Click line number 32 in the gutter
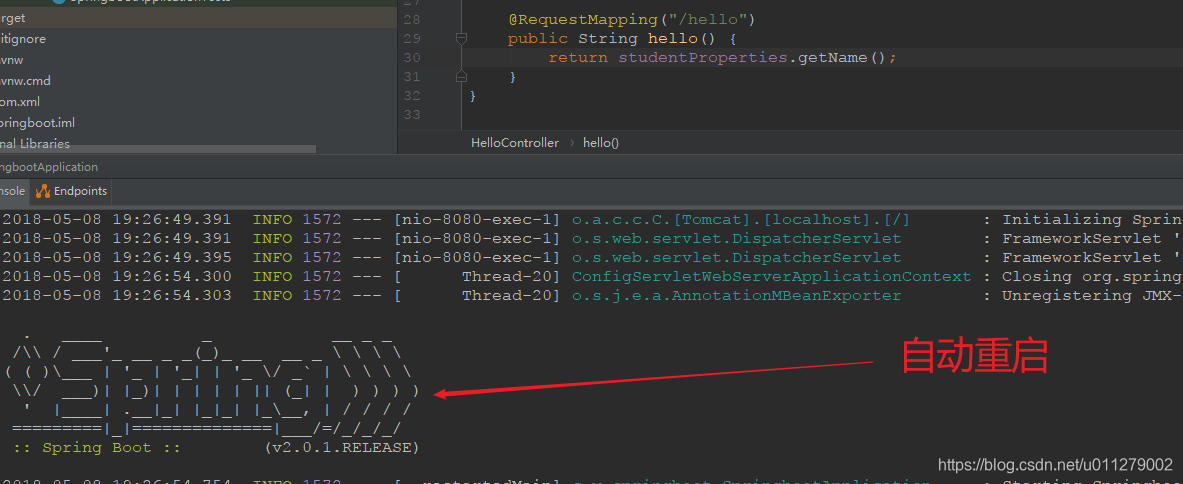This screenshot has width=1183, height=484. 412,96
